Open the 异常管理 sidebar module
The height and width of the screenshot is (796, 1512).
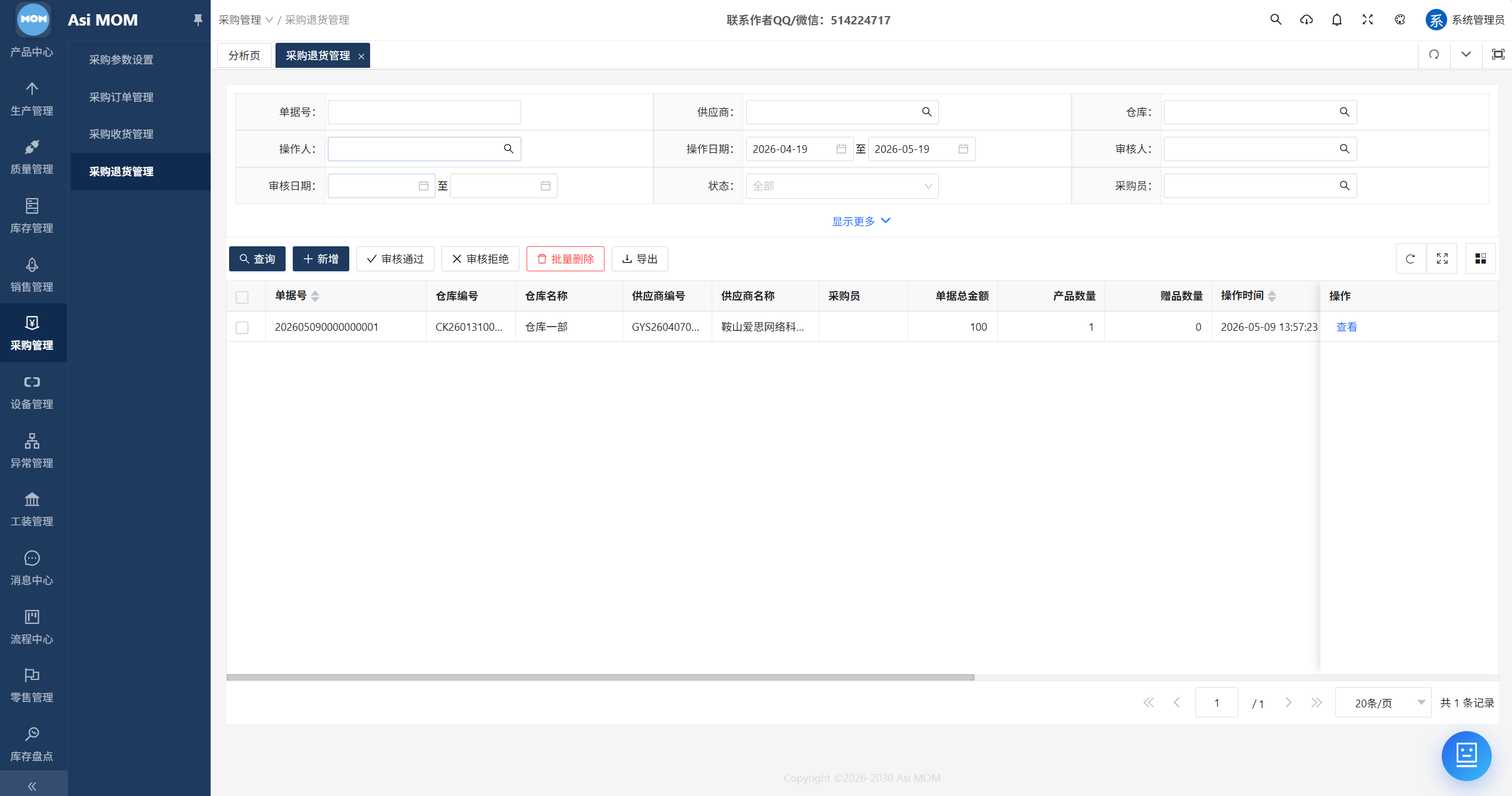pos(33,451)
